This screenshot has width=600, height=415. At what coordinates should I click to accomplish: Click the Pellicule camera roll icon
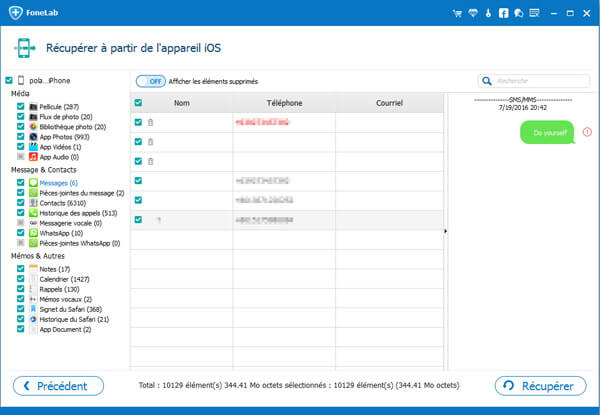tap(33, 107)
